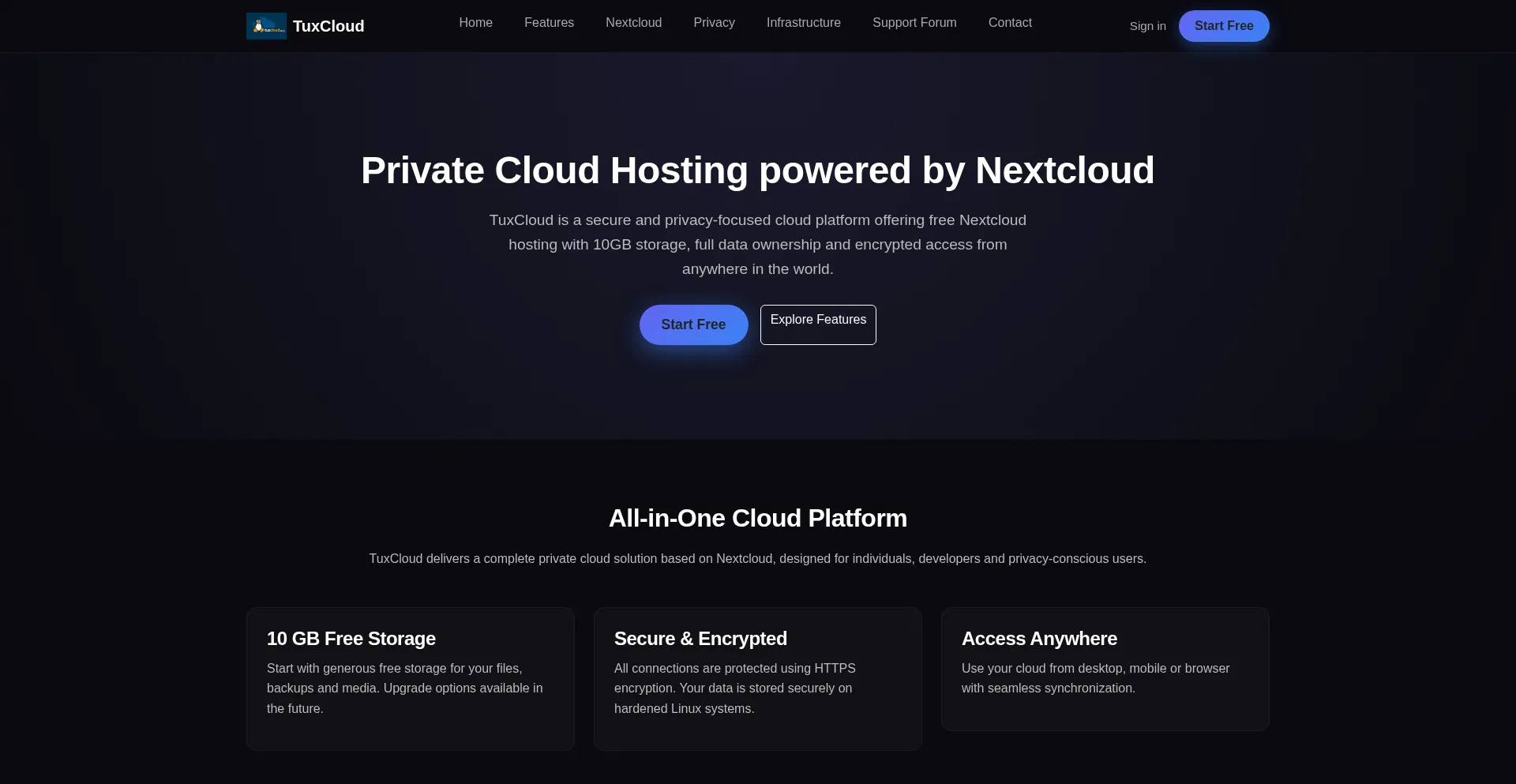The height and width of the screenshot is (784, 1516).
Task: Open the Home nav item
Action: [x=475, y=23]
